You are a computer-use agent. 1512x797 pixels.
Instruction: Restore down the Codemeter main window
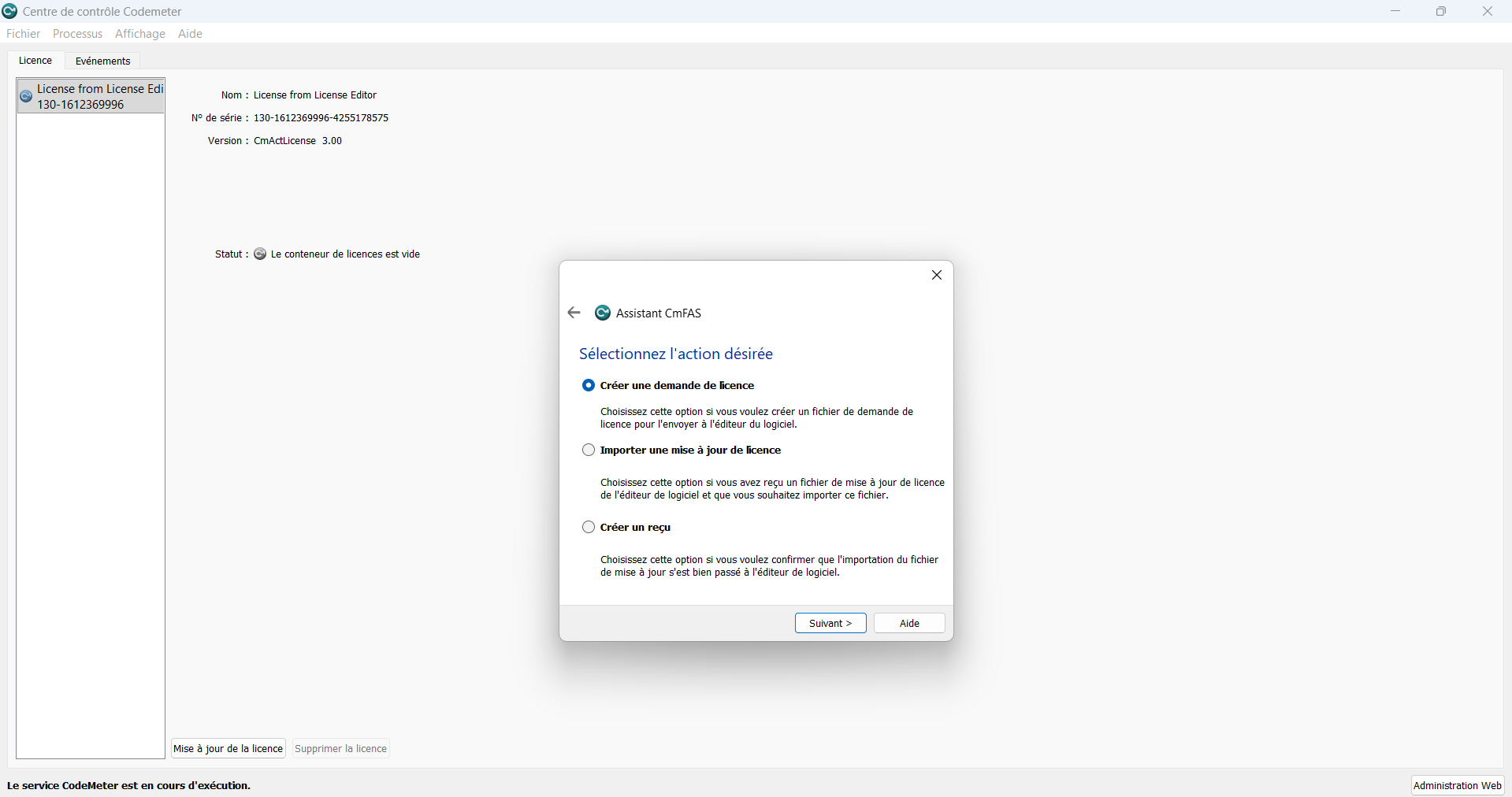(1441, 11)
